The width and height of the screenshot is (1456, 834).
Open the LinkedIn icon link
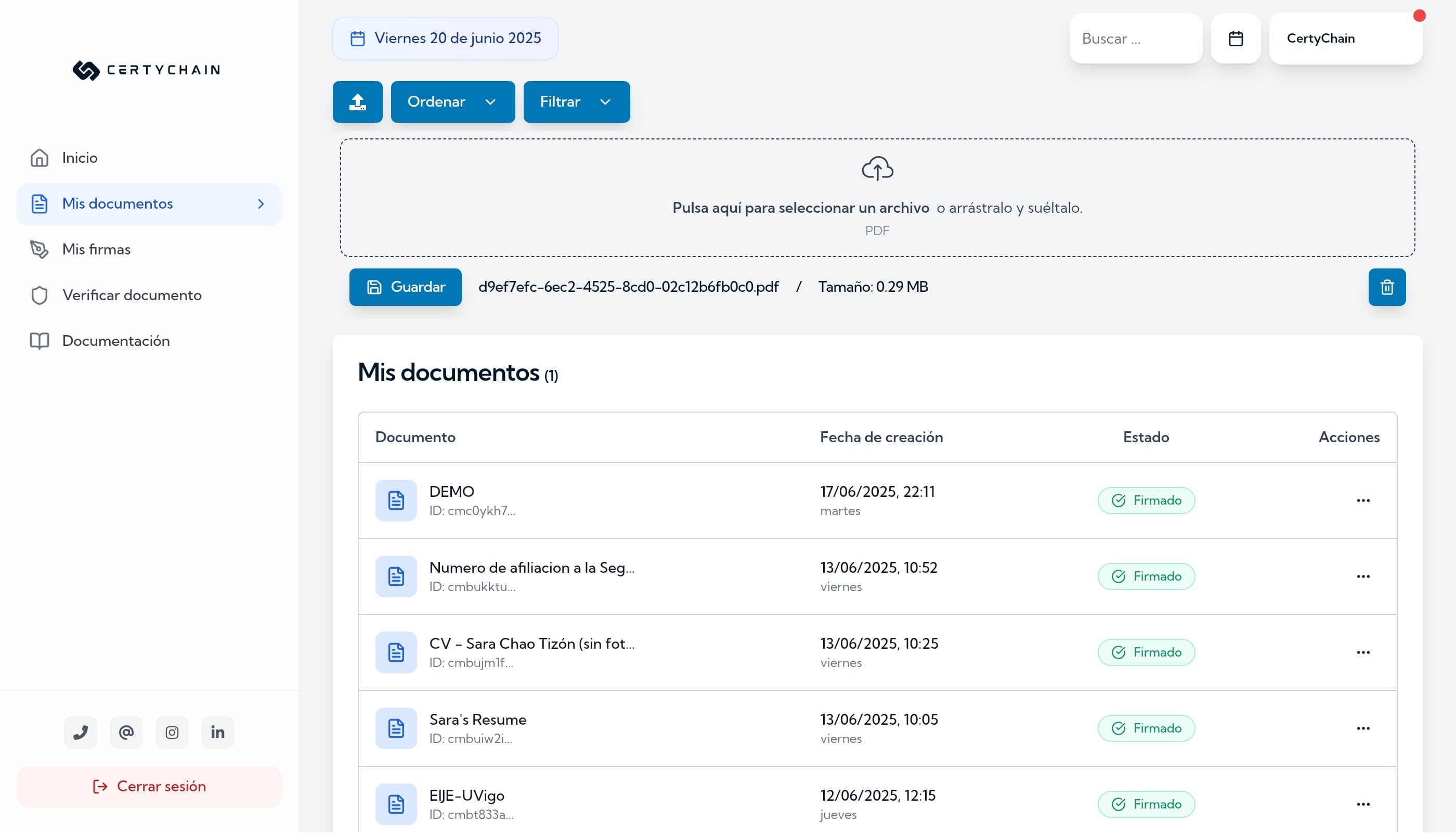click(x=217, y=732)
